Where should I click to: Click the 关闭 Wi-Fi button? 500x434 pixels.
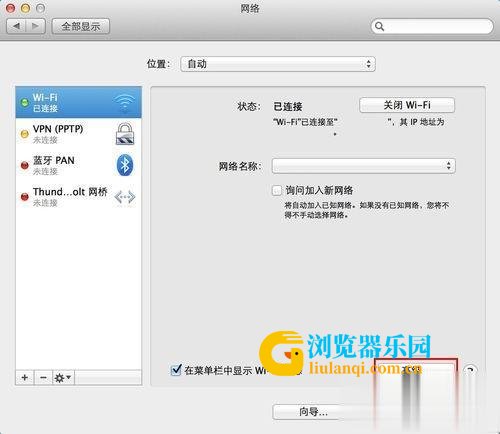click(x=407, y=105)
